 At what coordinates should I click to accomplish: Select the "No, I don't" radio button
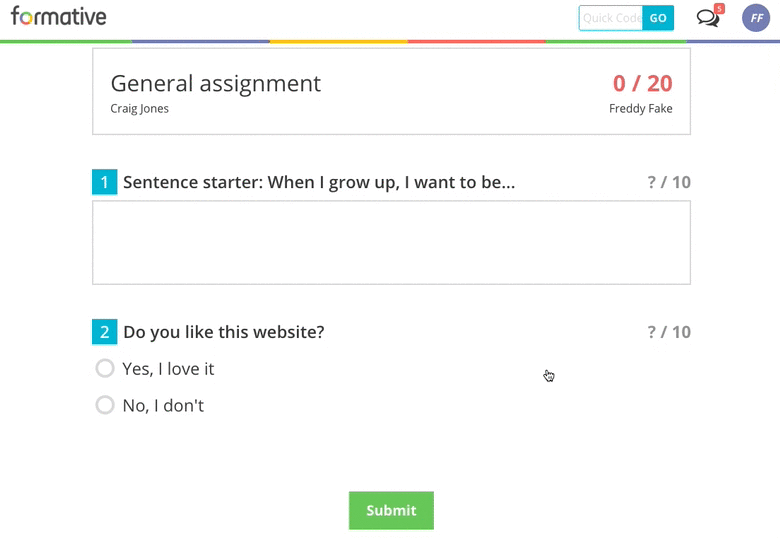click(105, 405)
